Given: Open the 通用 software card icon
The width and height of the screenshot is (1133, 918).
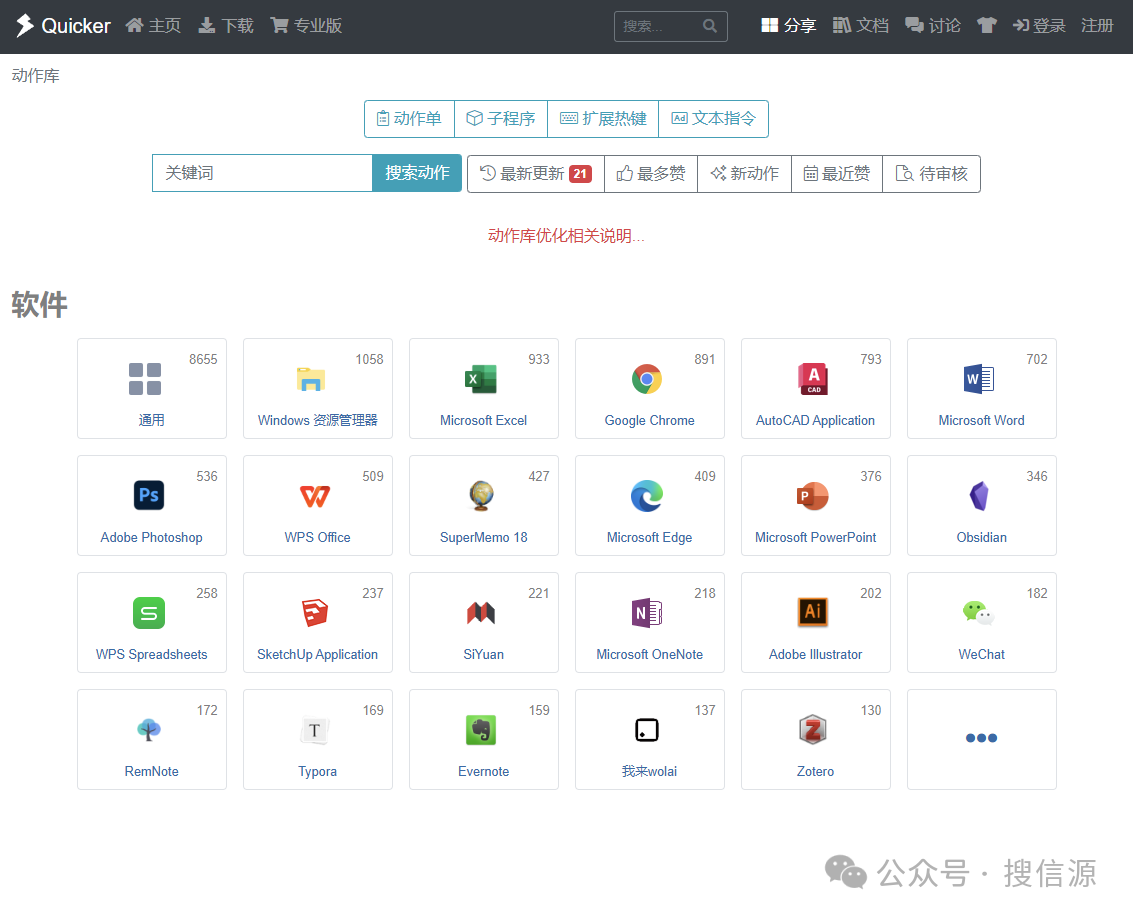Looking at the screenshot, I should pos(145,379).
